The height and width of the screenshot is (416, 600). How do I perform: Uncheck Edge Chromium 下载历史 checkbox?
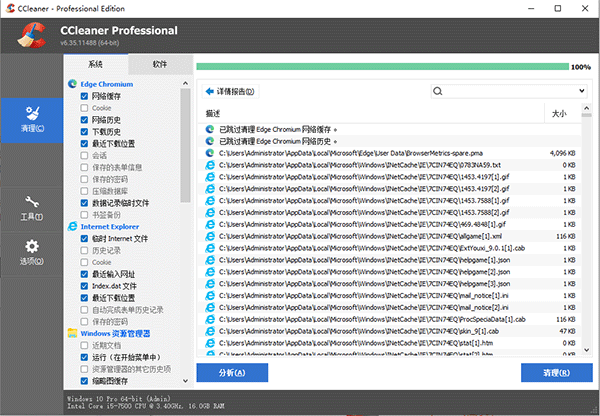[x=84, y=132]
